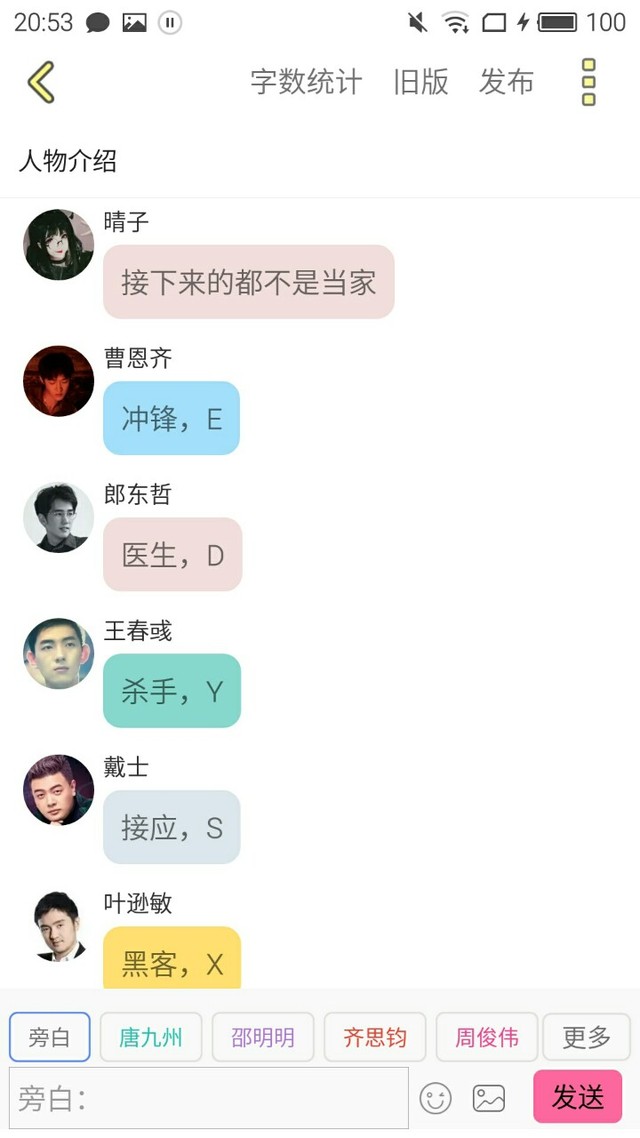Open the emoji picker smiley icon
The width and height of the screenshot is (640, 1138).
[x=435, y=1098]
